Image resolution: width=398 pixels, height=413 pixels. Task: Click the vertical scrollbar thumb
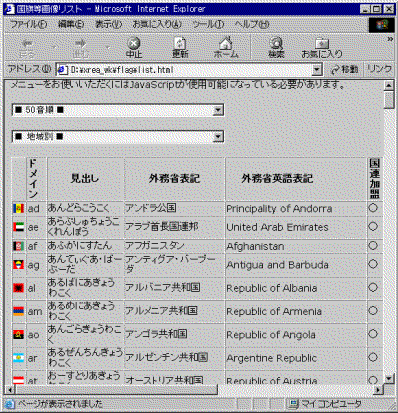389,100
